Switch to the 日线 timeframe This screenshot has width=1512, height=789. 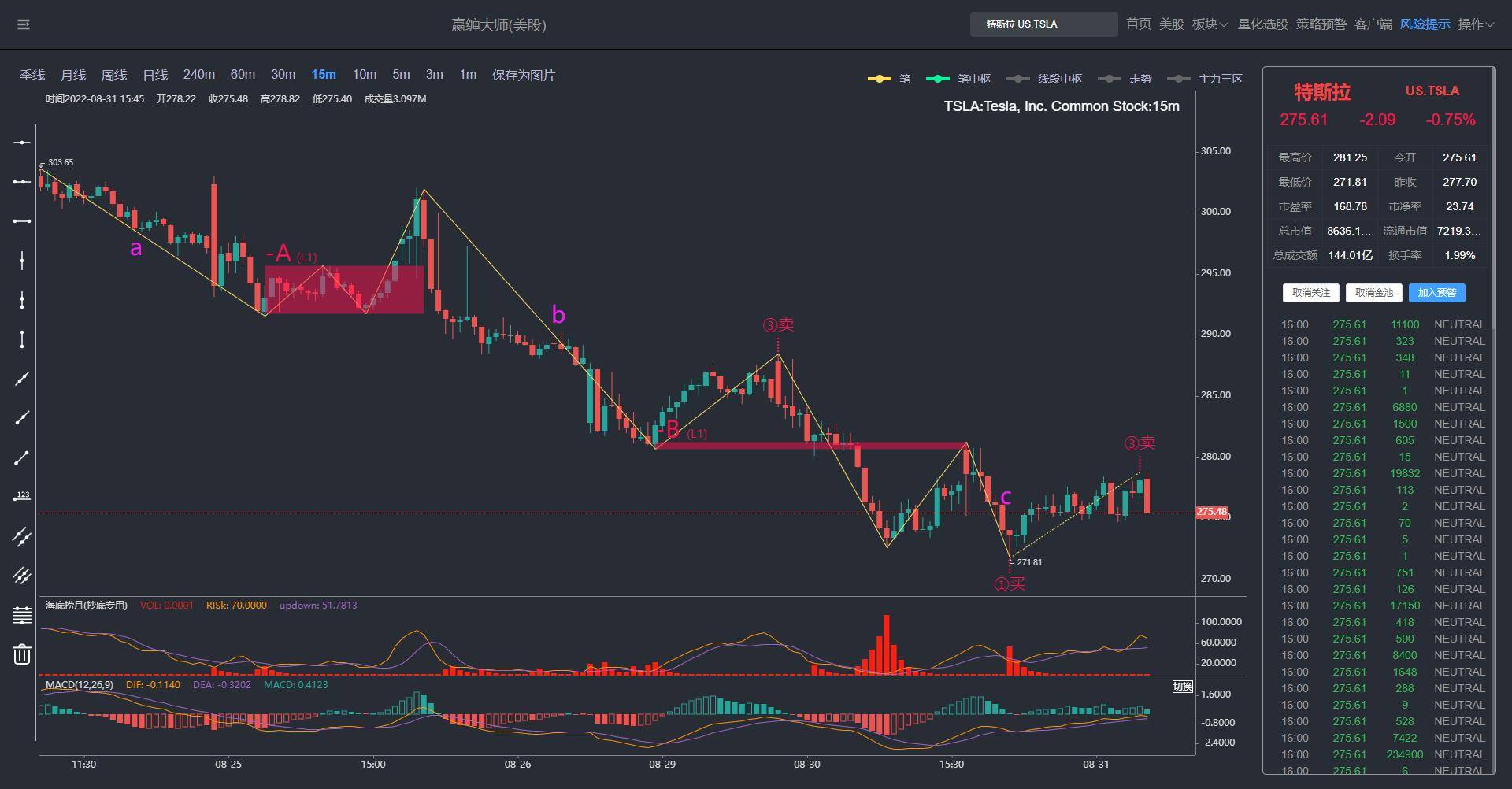point(155,75)
